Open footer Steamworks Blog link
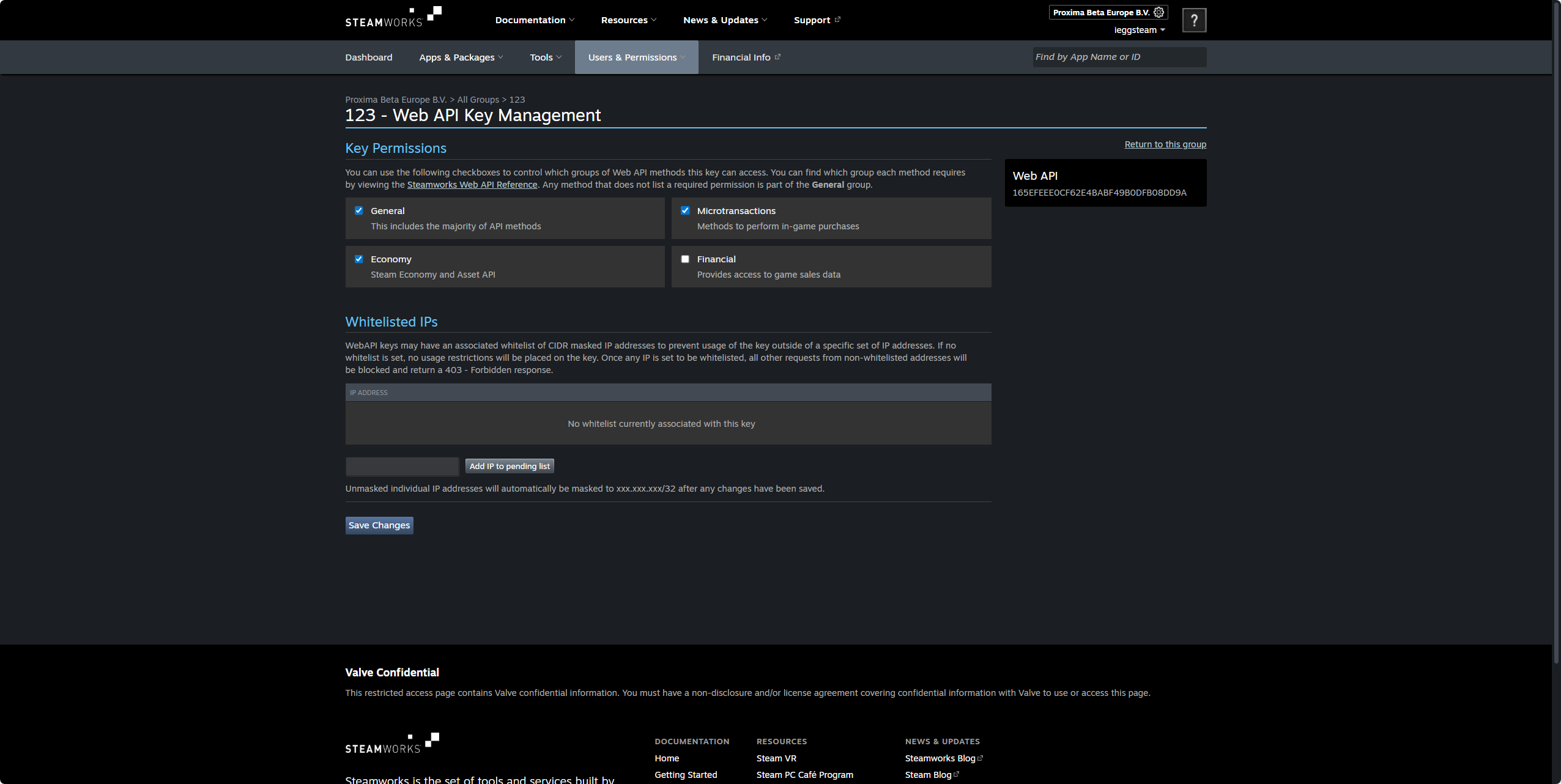Image resolution: width=1561 pixels, height=784 pixels. click(x=944, y=758)
